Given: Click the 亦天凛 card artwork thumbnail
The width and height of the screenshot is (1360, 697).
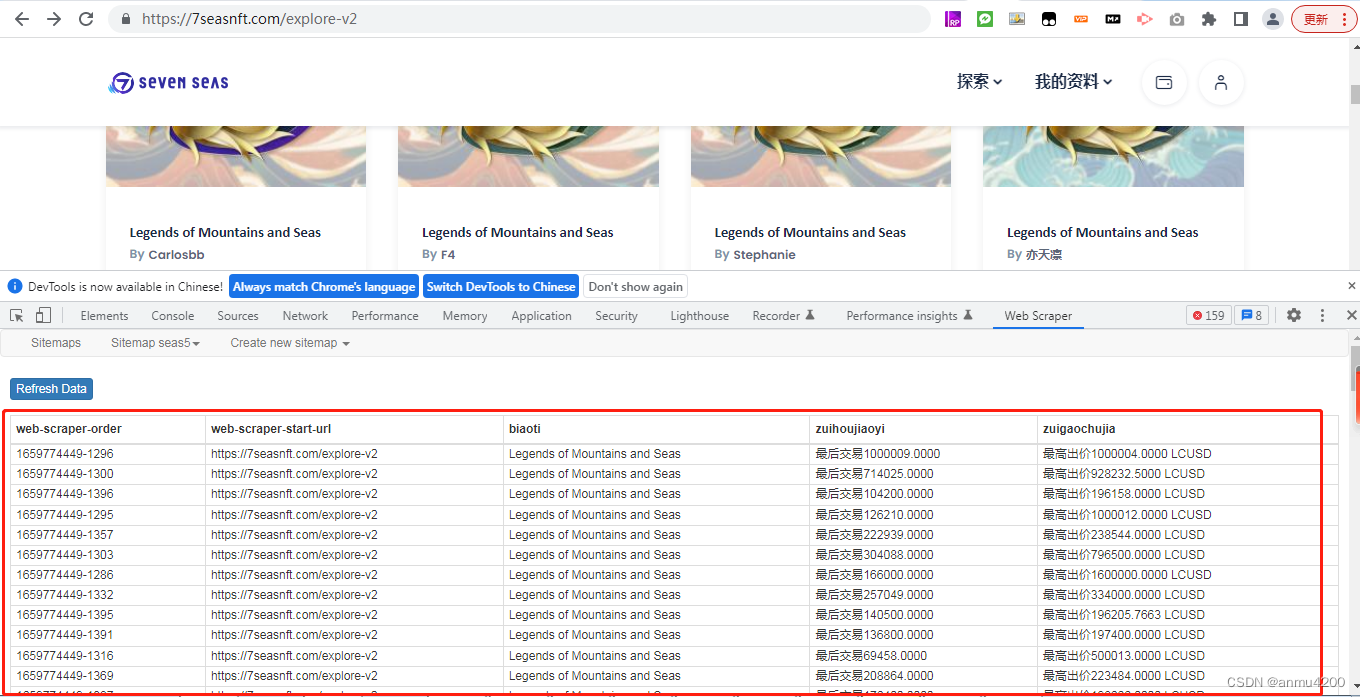Looking at the screenshot, I should (x=1113, y=157).
